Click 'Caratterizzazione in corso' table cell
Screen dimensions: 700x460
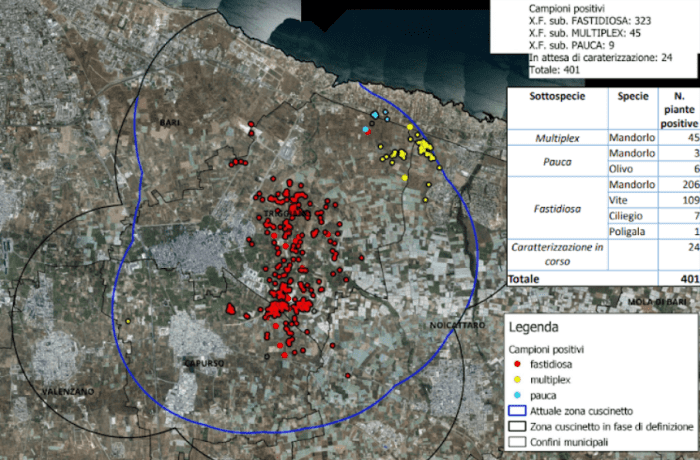(557, 254)
